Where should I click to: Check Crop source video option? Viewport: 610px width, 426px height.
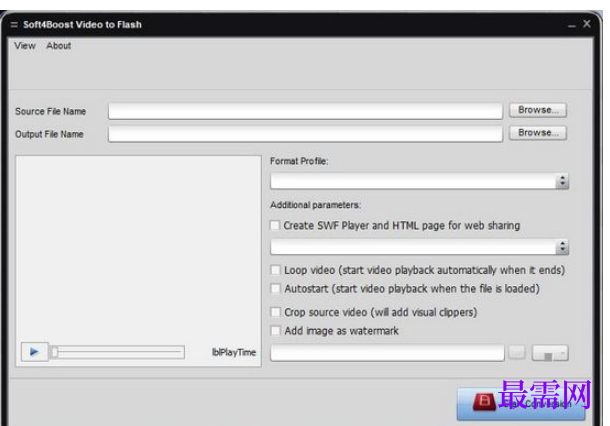point(275,312)
